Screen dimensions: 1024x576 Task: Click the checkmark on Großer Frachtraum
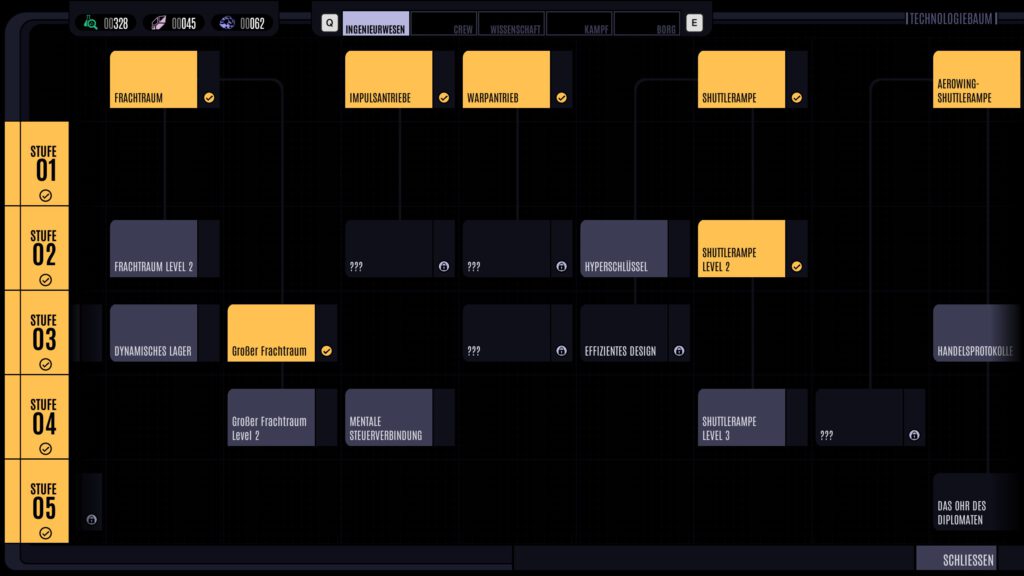coord(326,351)
